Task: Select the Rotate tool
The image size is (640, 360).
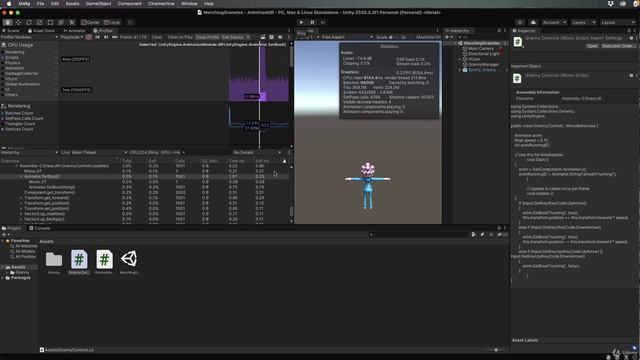Action: (29, 22)
